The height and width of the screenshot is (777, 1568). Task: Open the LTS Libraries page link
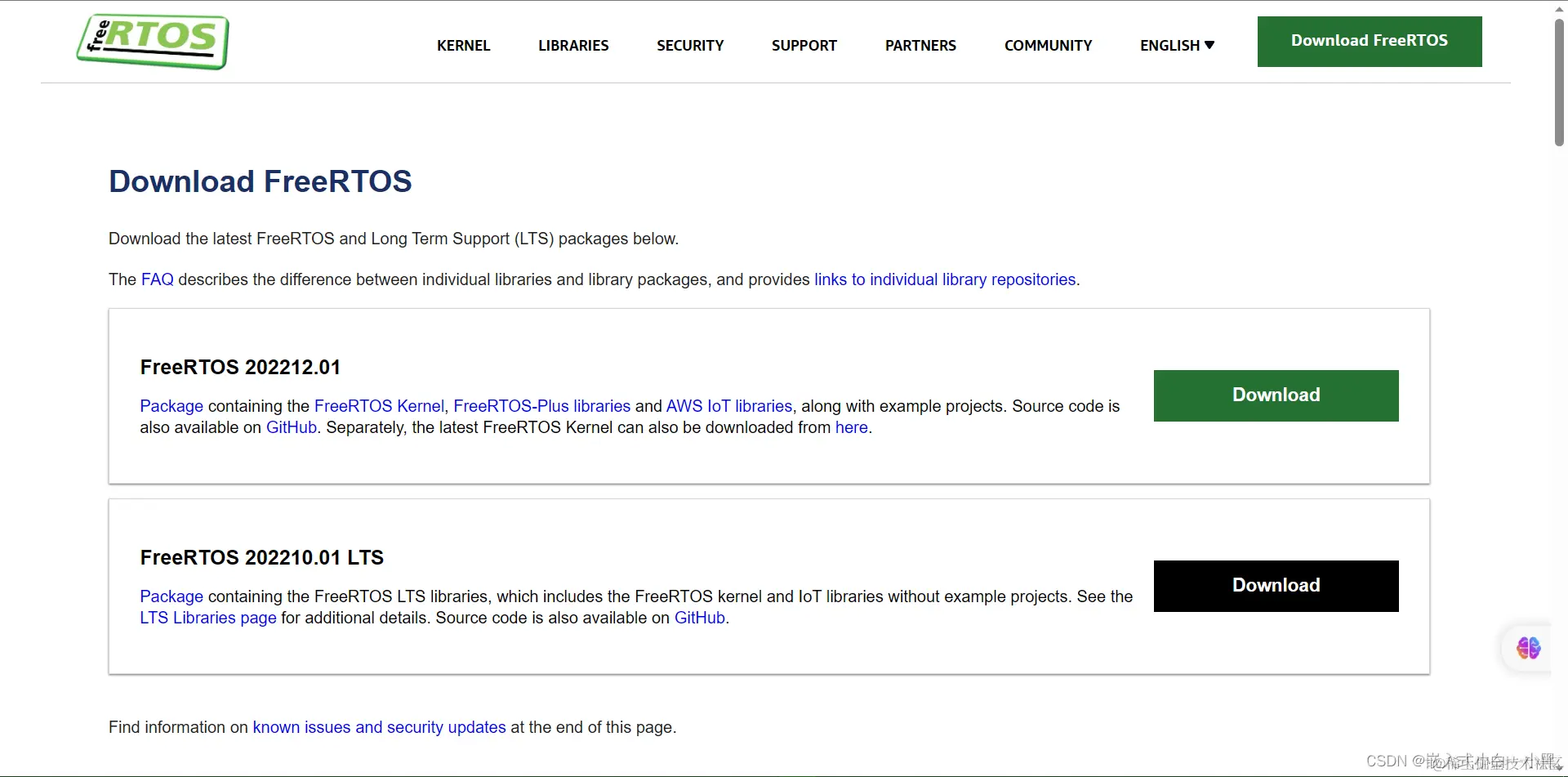pos(208,618)
